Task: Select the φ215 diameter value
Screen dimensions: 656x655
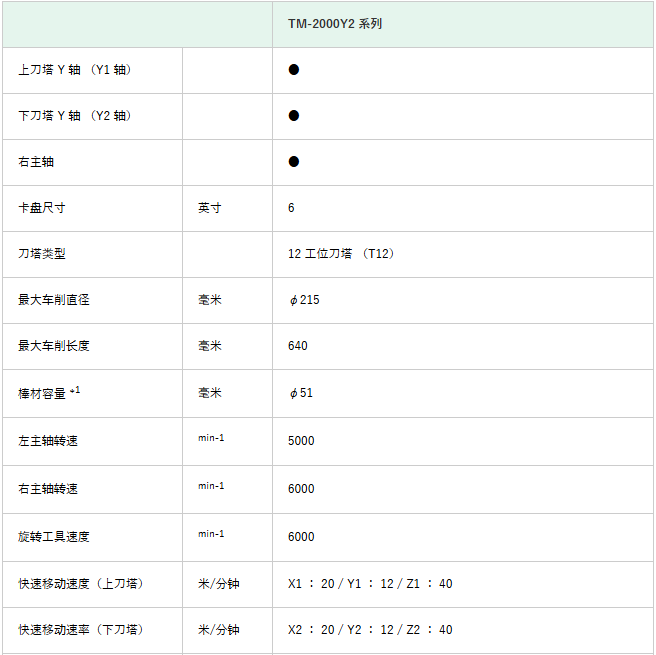Action: click(304, 300)
